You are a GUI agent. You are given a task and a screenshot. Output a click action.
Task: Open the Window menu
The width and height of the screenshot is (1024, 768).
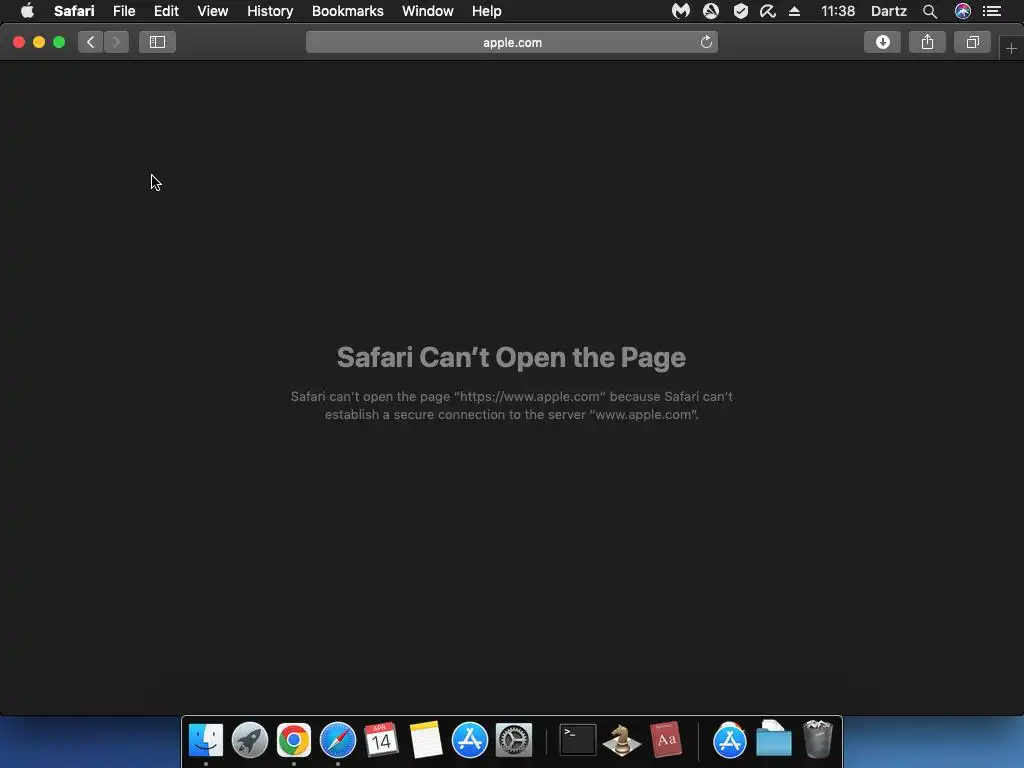pos(428,11)
